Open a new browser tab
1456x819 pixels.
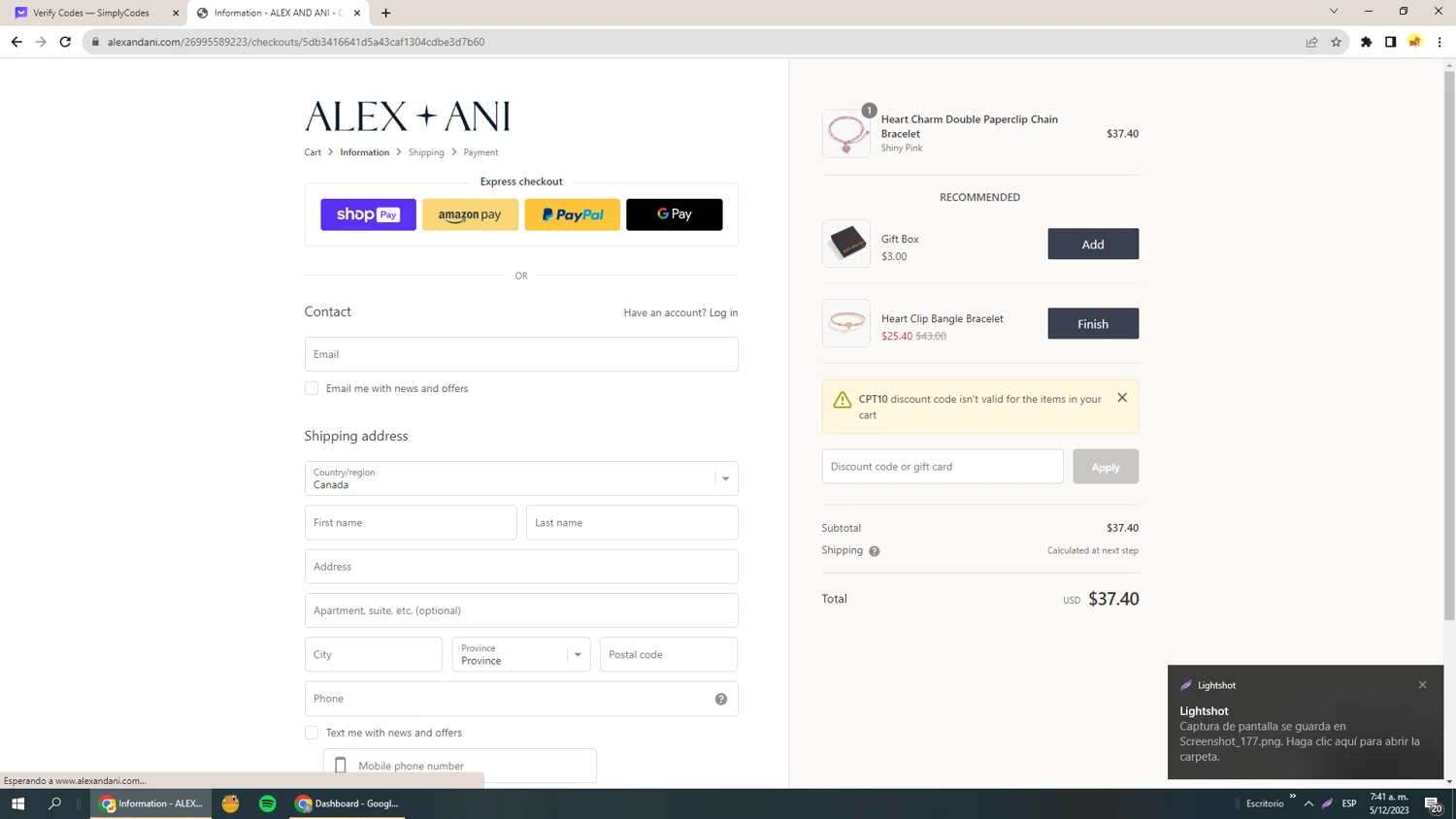coord(386,13)
